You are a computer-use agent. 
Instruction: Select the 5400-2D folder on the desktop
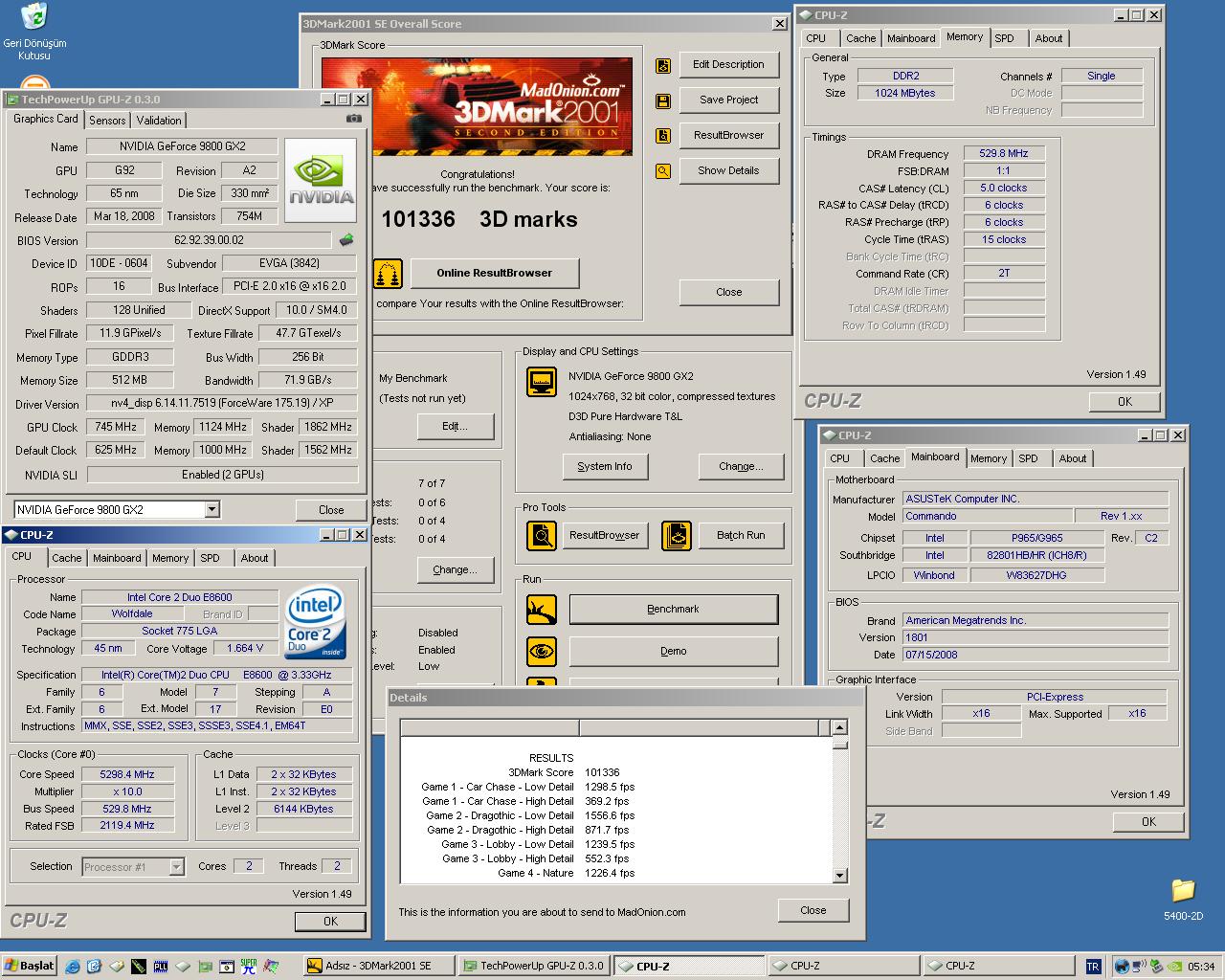1183,899
